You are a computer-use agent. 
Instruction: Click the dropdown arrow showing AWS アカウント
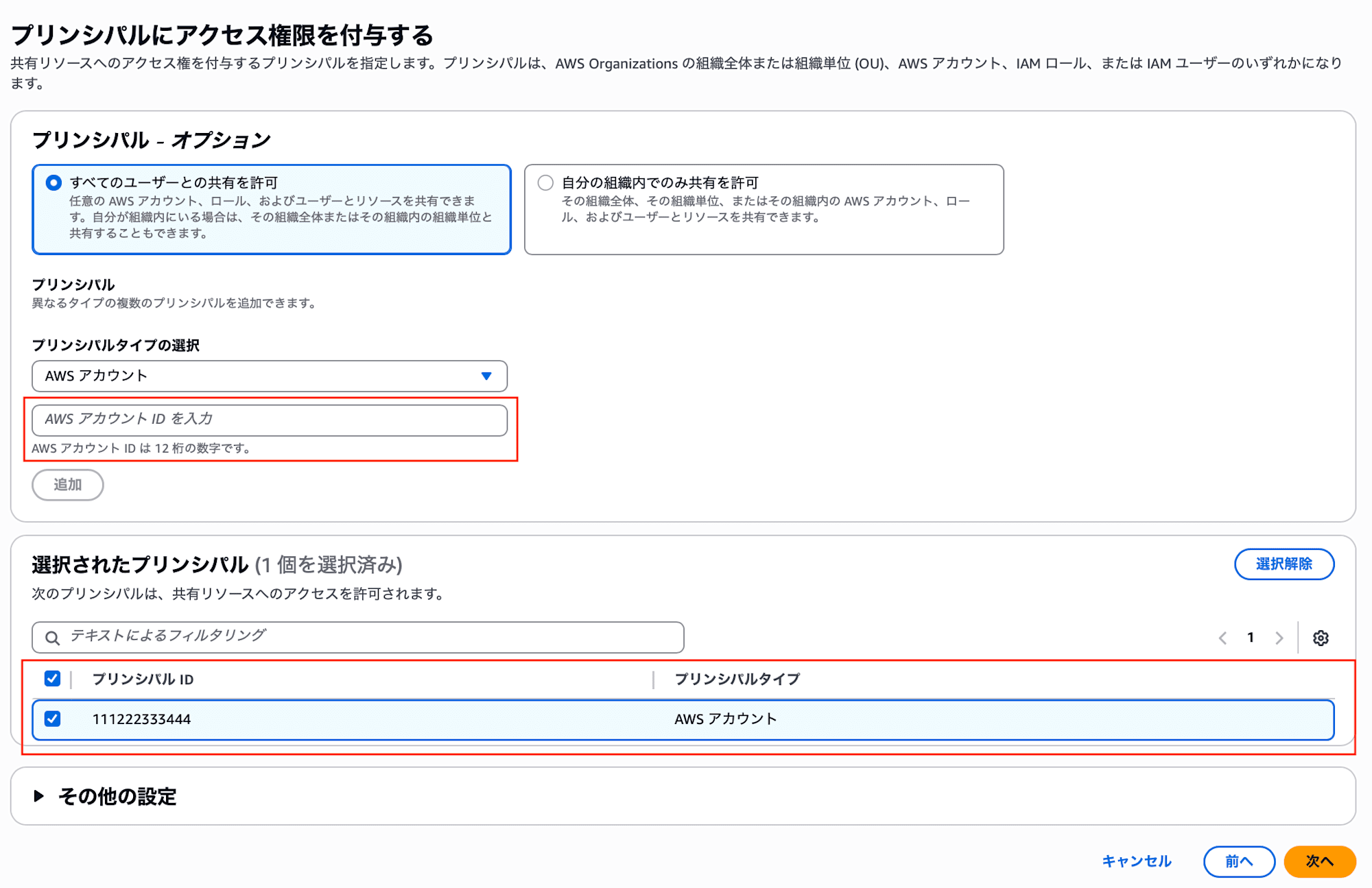[x=486, y=376]
